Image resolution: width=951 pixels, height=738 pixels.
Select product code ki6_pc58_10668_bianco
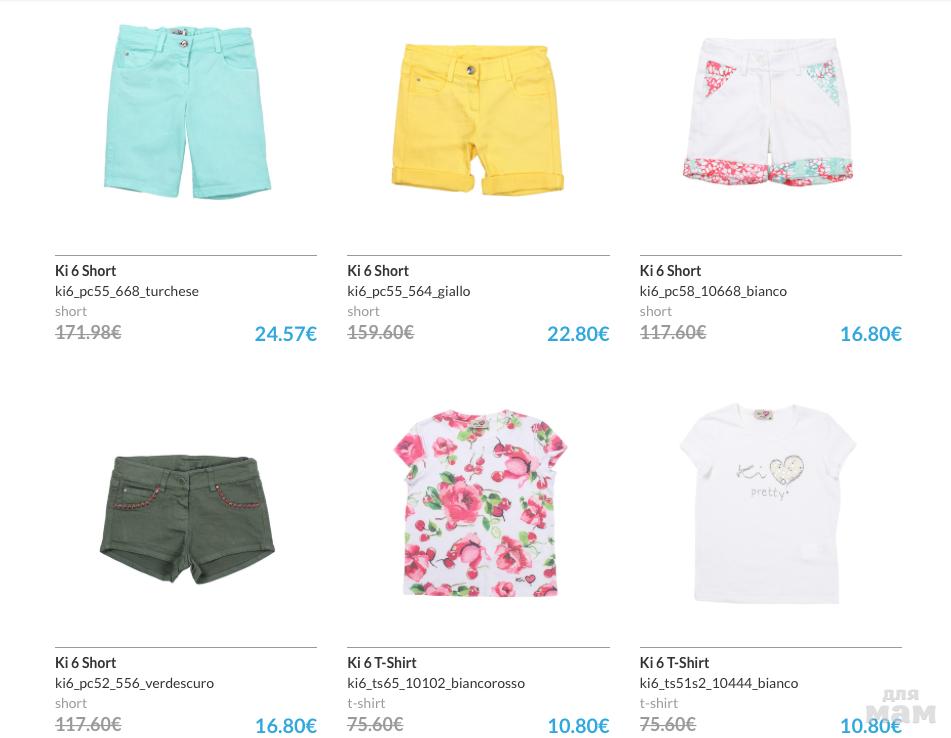(x=713, y=291)
